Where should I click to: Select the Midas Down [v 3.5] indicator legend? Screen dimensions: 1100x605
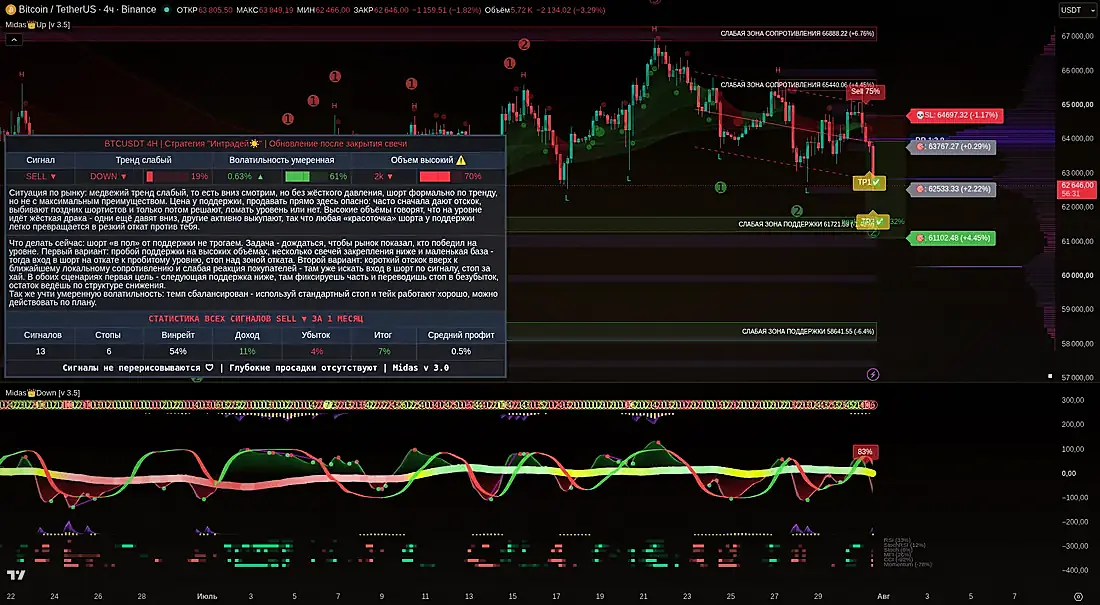point(43,393)
